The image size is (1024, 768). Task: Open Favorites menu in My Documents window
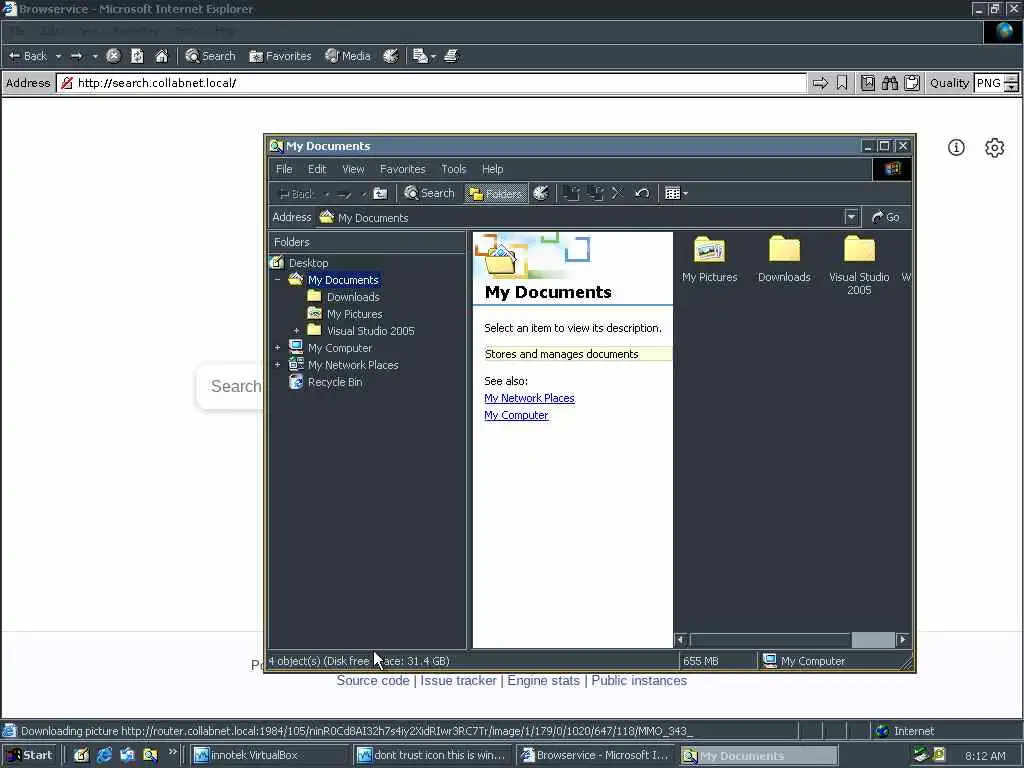point(402,169)
